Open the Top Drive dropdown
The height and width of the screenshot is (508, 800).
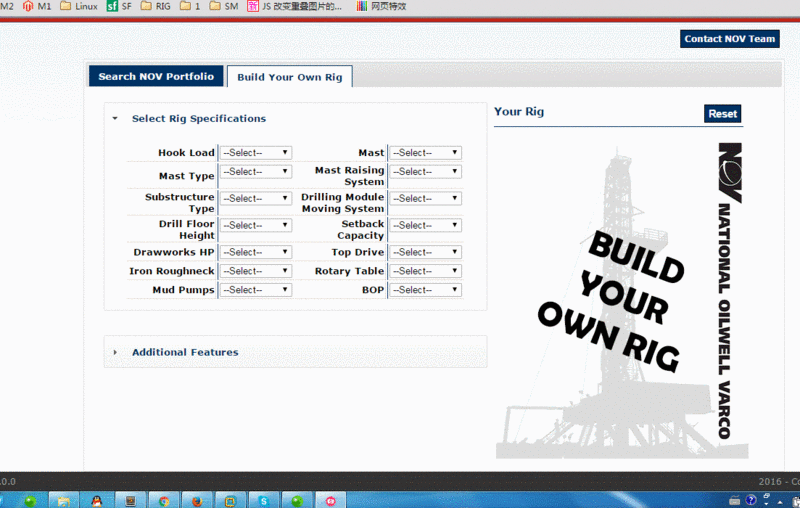(426, 252)
